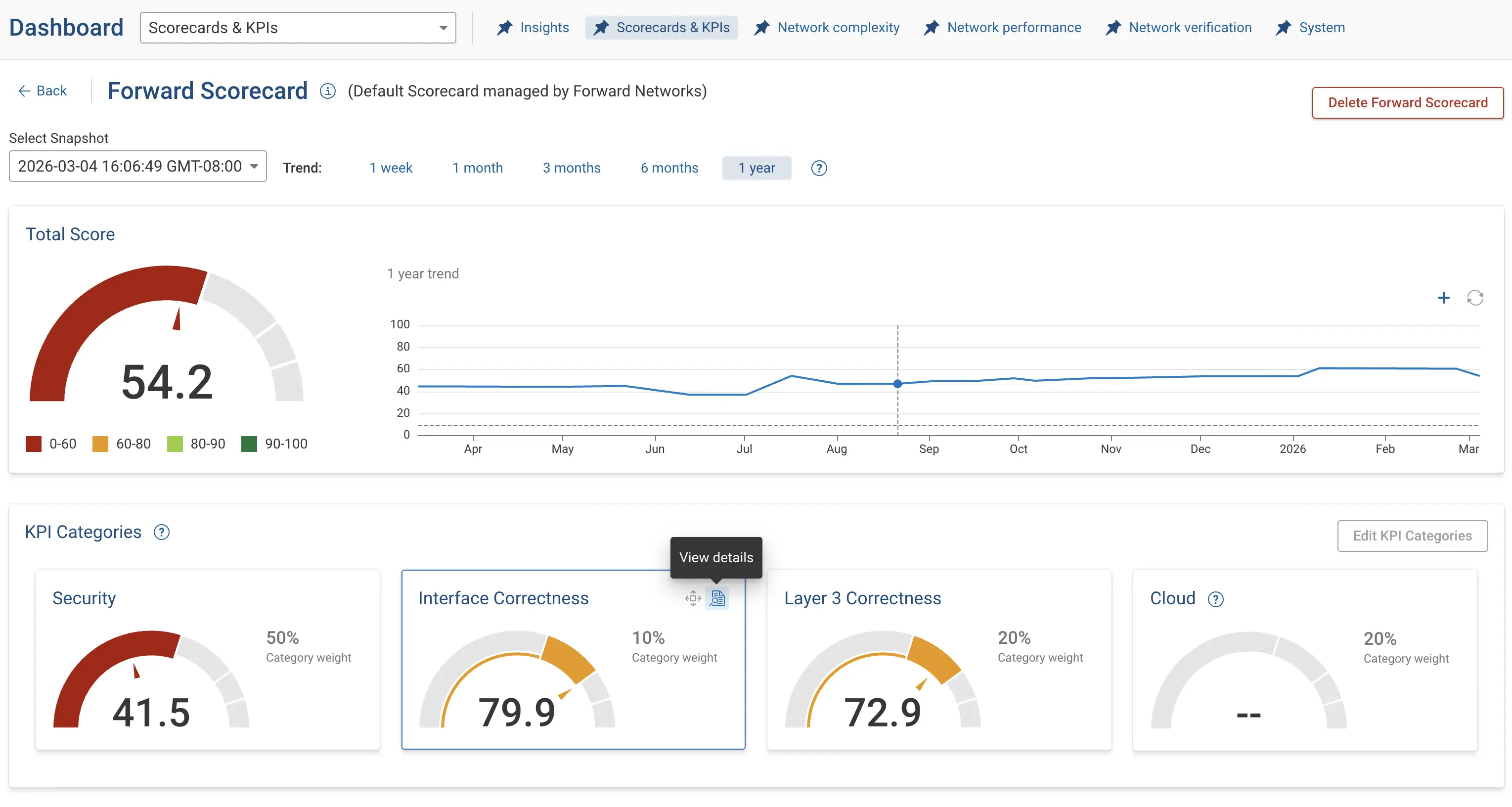The height and width of the screenshot is (807, 1512).
Task: Go to the Network complexity tab
Action: (826, 28)
